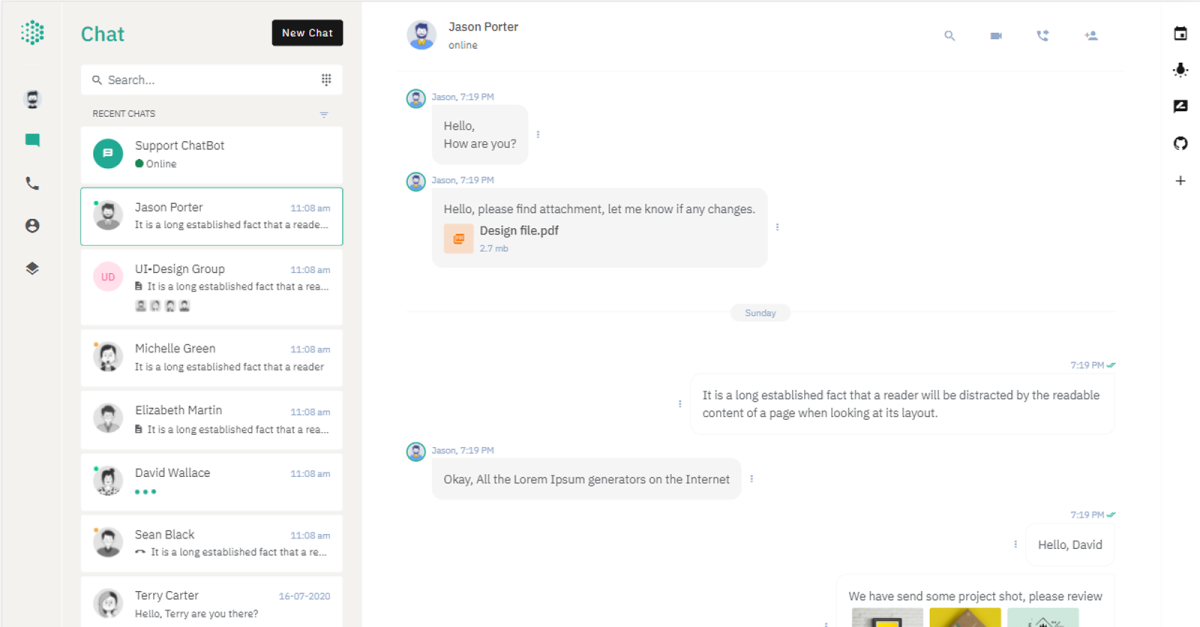Select the layers section at sidebar bottom
This screenshot has width=1200, height=627.
[31, 267]
